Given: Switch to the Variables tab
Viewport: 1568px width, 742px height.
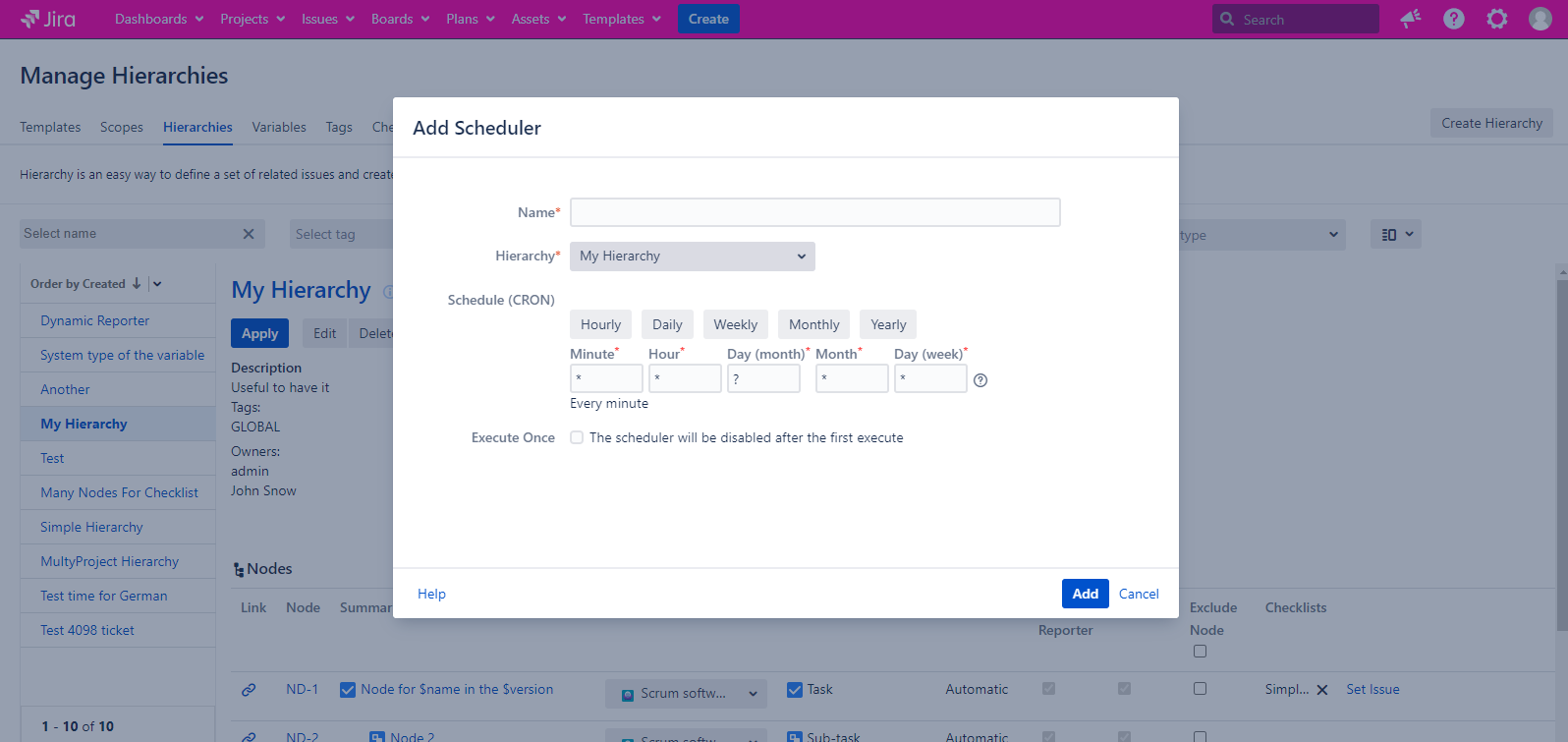Looking at the screenshot, I should coord(279,127).
